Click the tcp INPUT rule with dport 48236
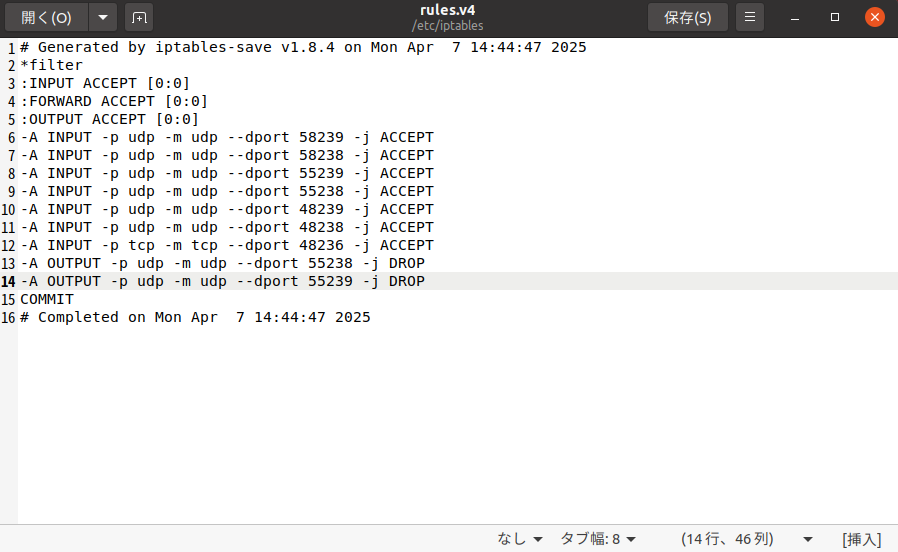The height and width of the screenshot is (552, 898). pyautogui.click(x=227, y=245)
